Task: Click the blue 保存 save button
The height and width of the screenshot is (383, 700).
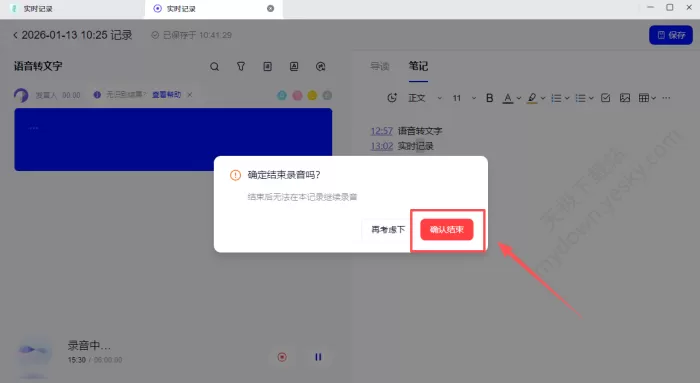Action: pos(671,35)
